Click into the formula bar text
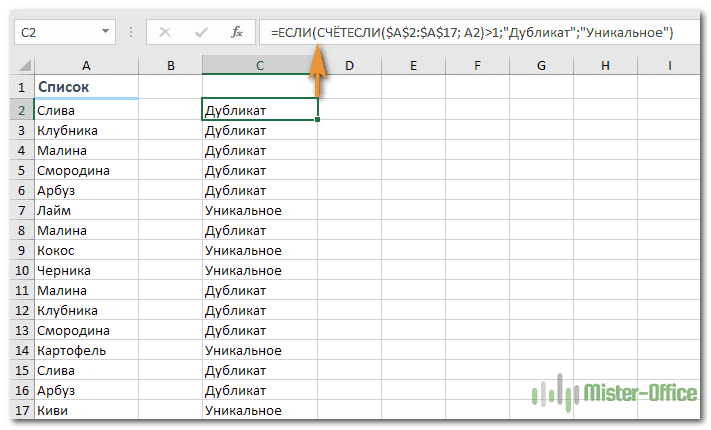 (x=480, y=32)
